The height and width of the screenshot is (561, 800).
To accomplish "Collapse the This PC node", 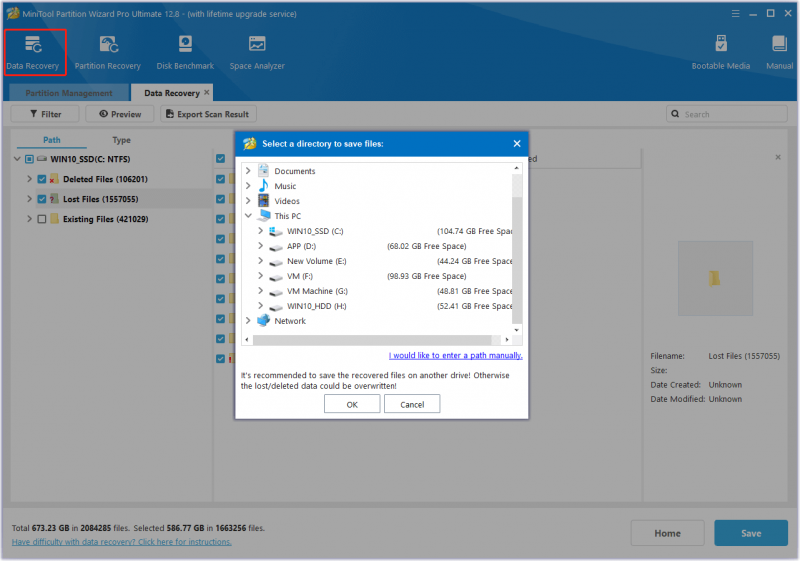I will pyautogui.click(x=248, y=216).
